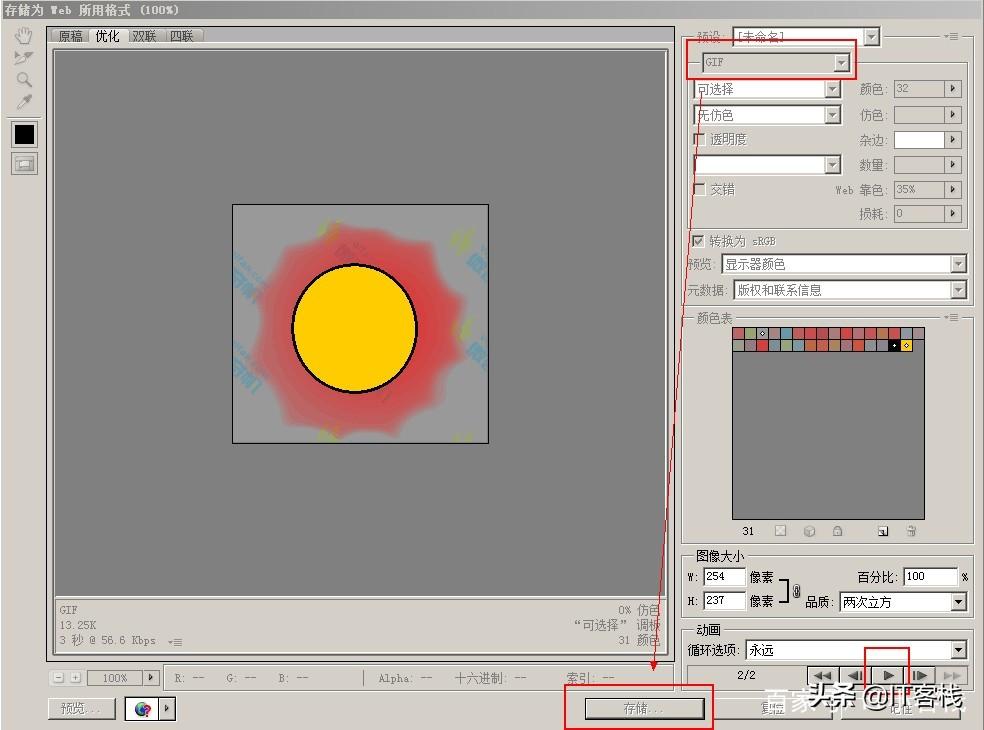Click the web-shift cube icon
This screenshot has width=984, height=730.
pos(810,531)
